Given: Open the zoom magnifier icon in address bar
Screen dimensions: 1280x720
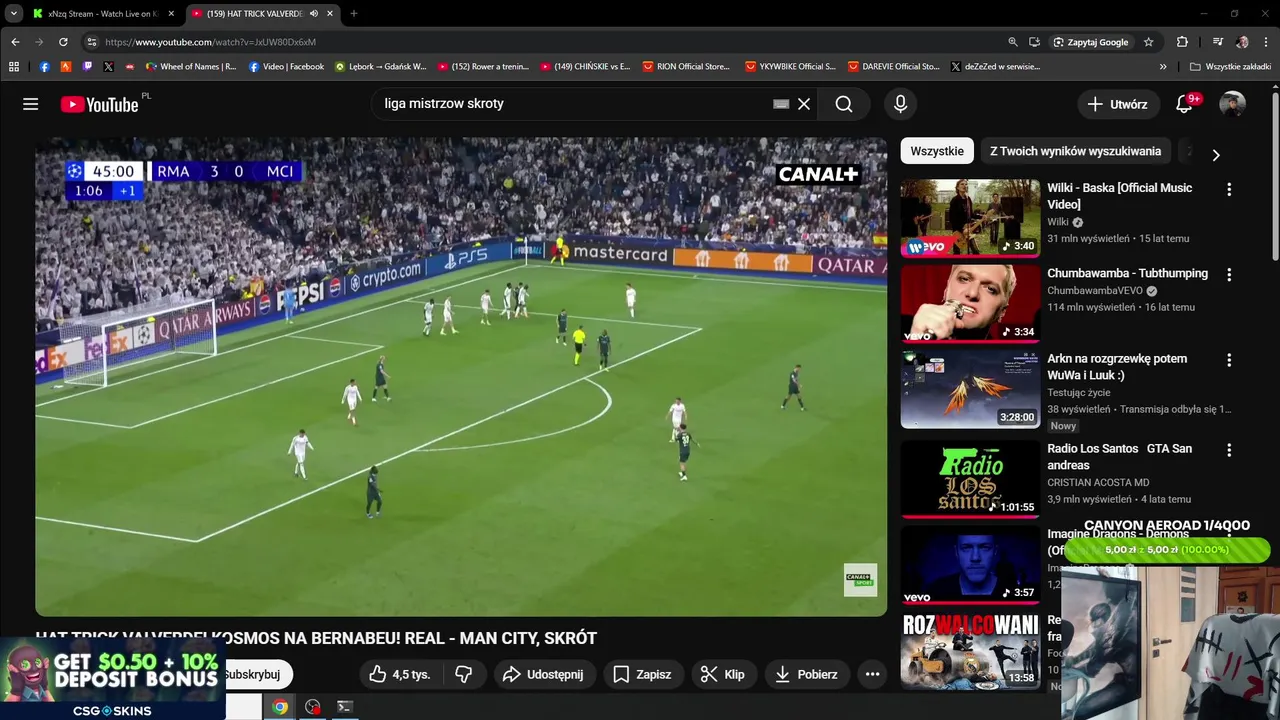Looking at the screenshot, I should [x=1013, y=42].
